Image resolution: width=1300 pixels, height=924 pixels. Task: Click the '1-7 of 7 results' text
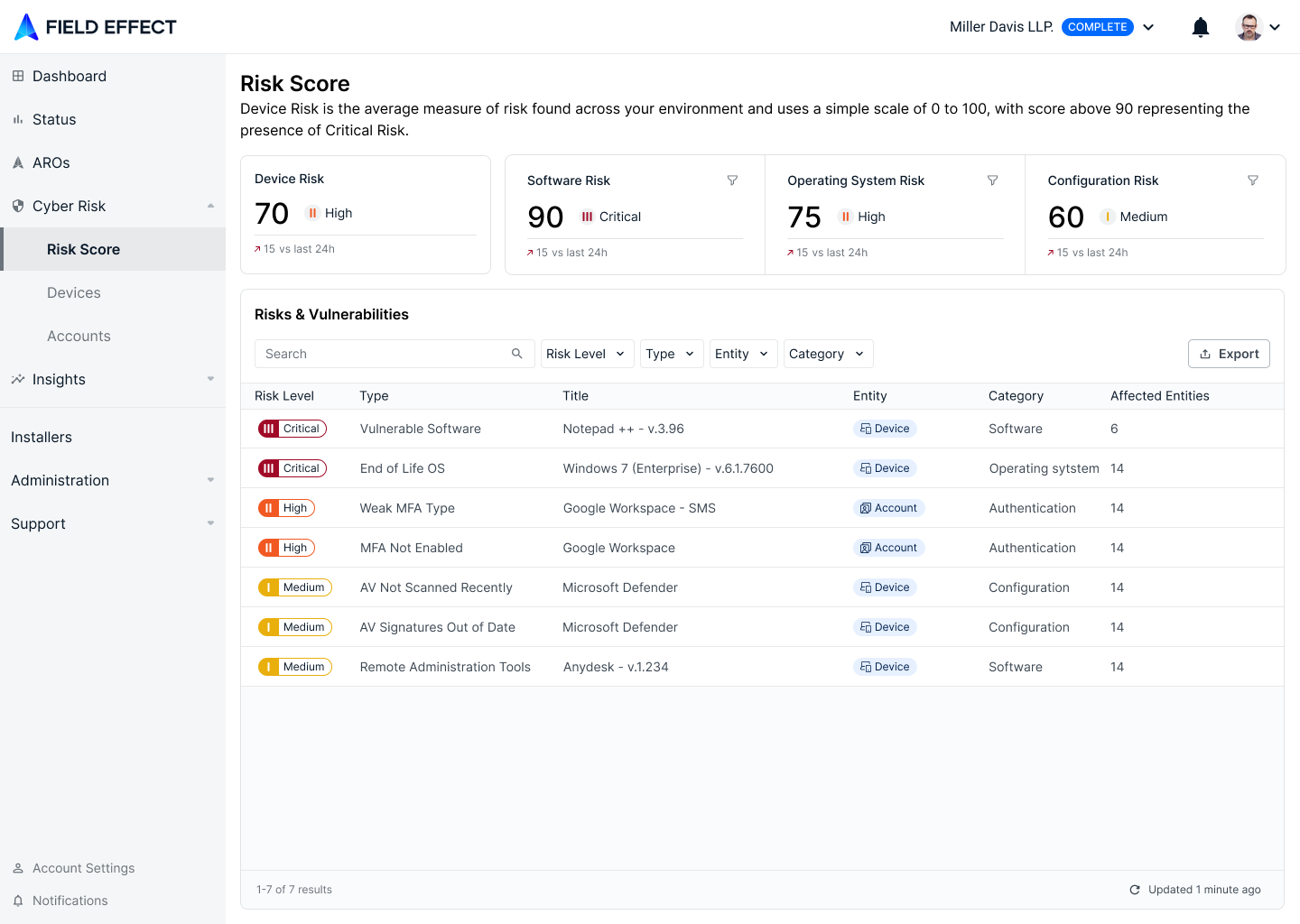click(294, 890)
